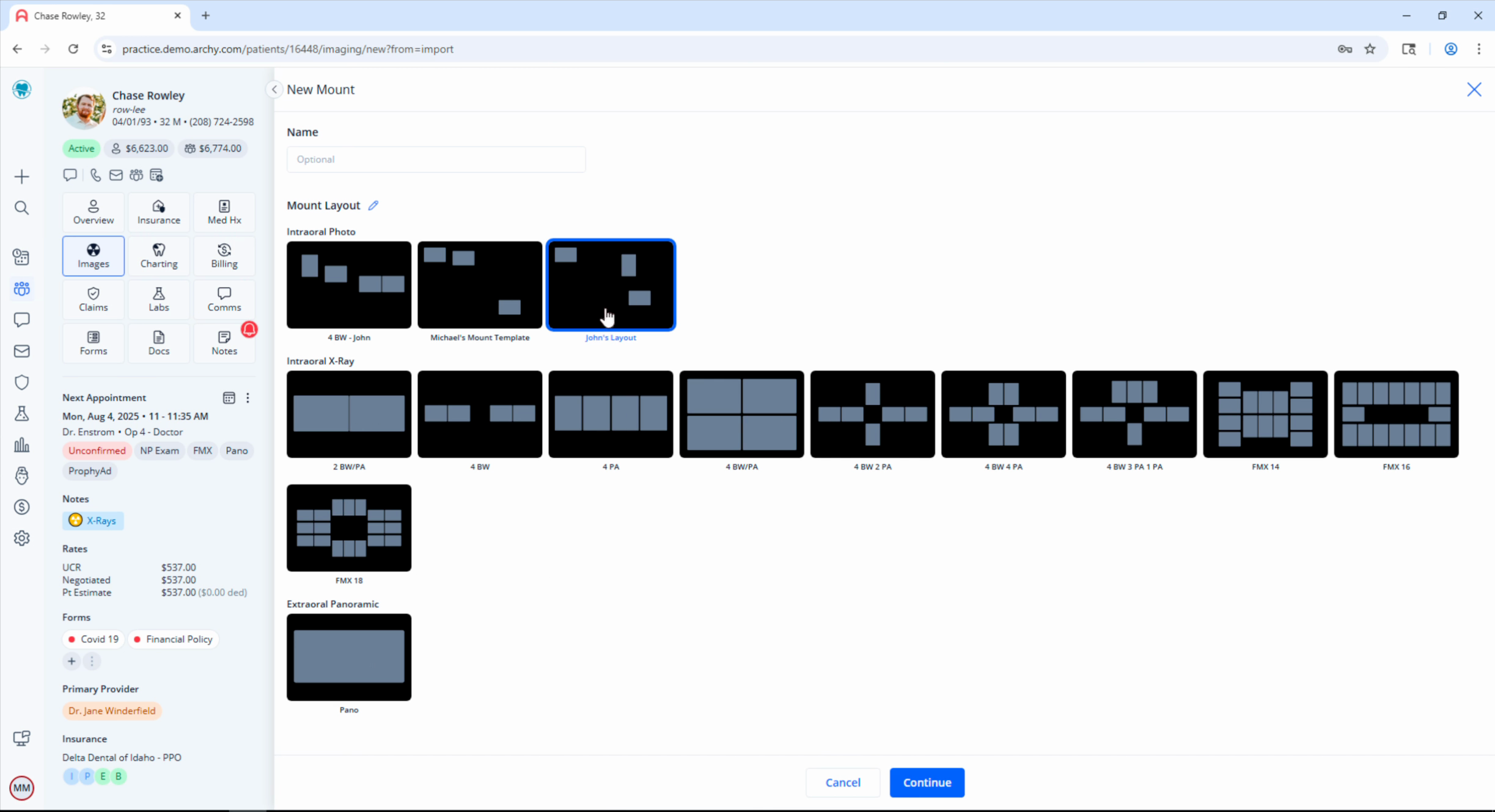
Task: Edit mount layout with the pencil icon
Action: (x=373, y=205)
